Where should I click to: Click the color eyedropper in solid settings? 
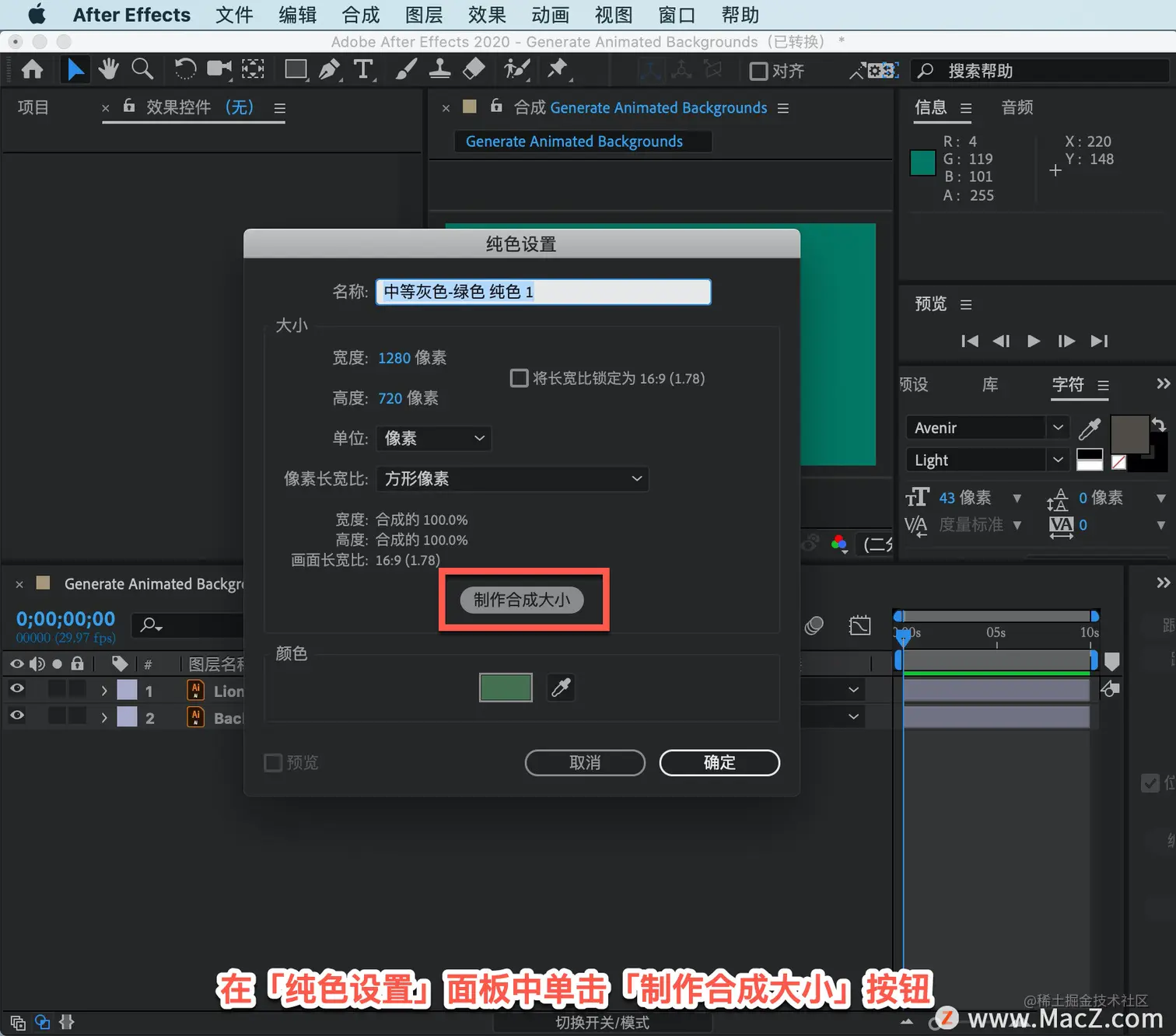pyautogui.click(x=561, y=688)
